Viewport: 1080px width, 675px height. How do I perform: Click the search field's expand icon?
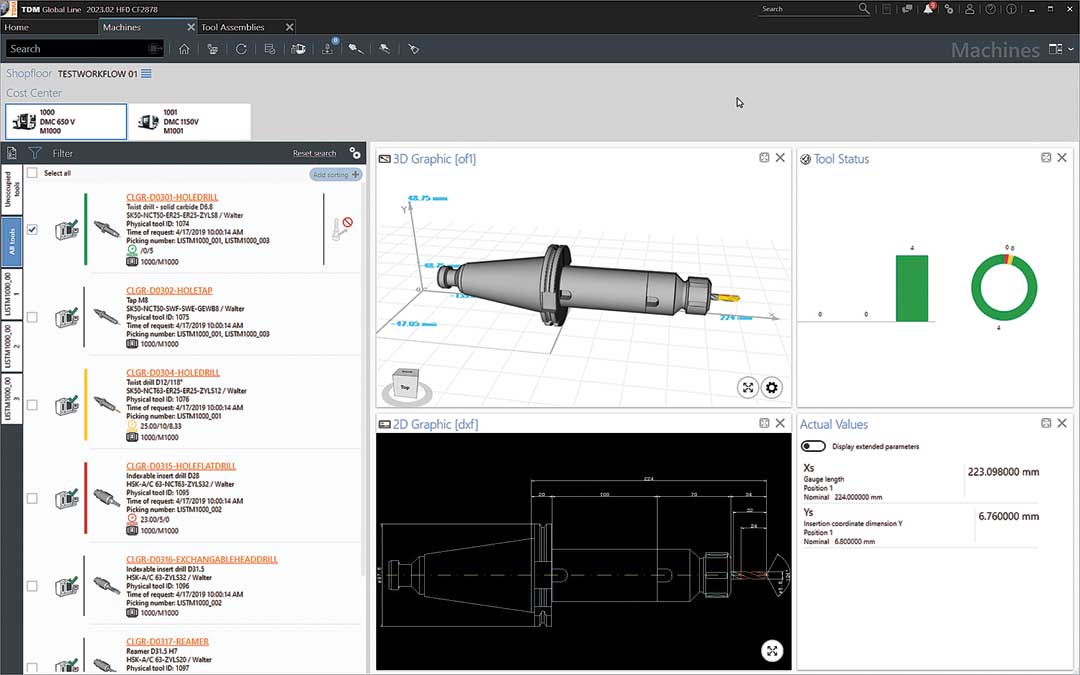[x=156, y=48]
